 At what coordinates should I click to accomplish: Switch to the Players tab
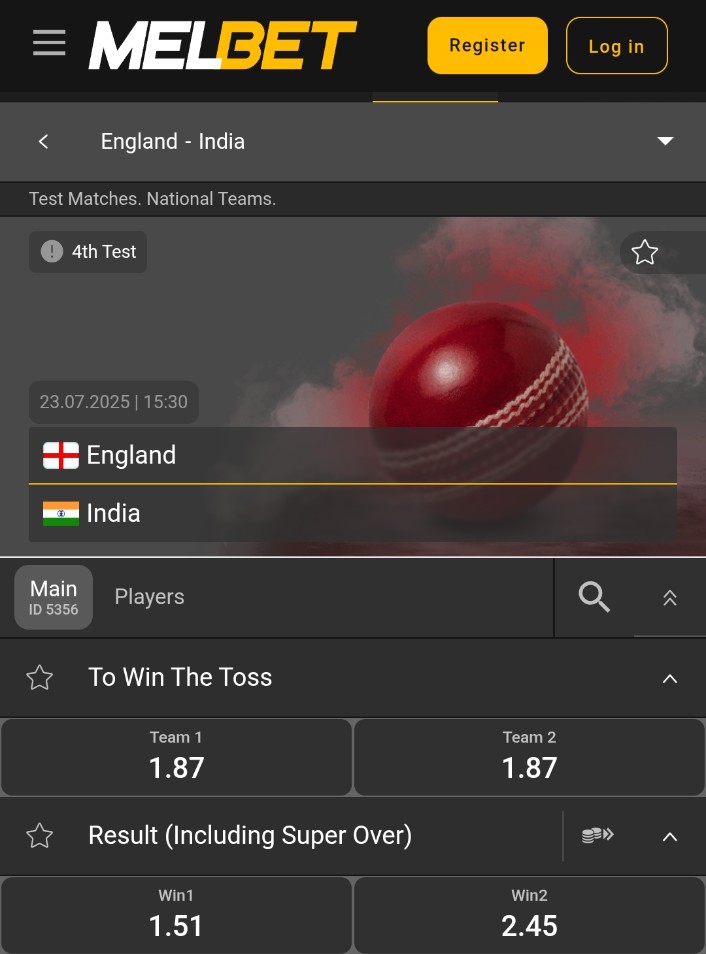149,596
